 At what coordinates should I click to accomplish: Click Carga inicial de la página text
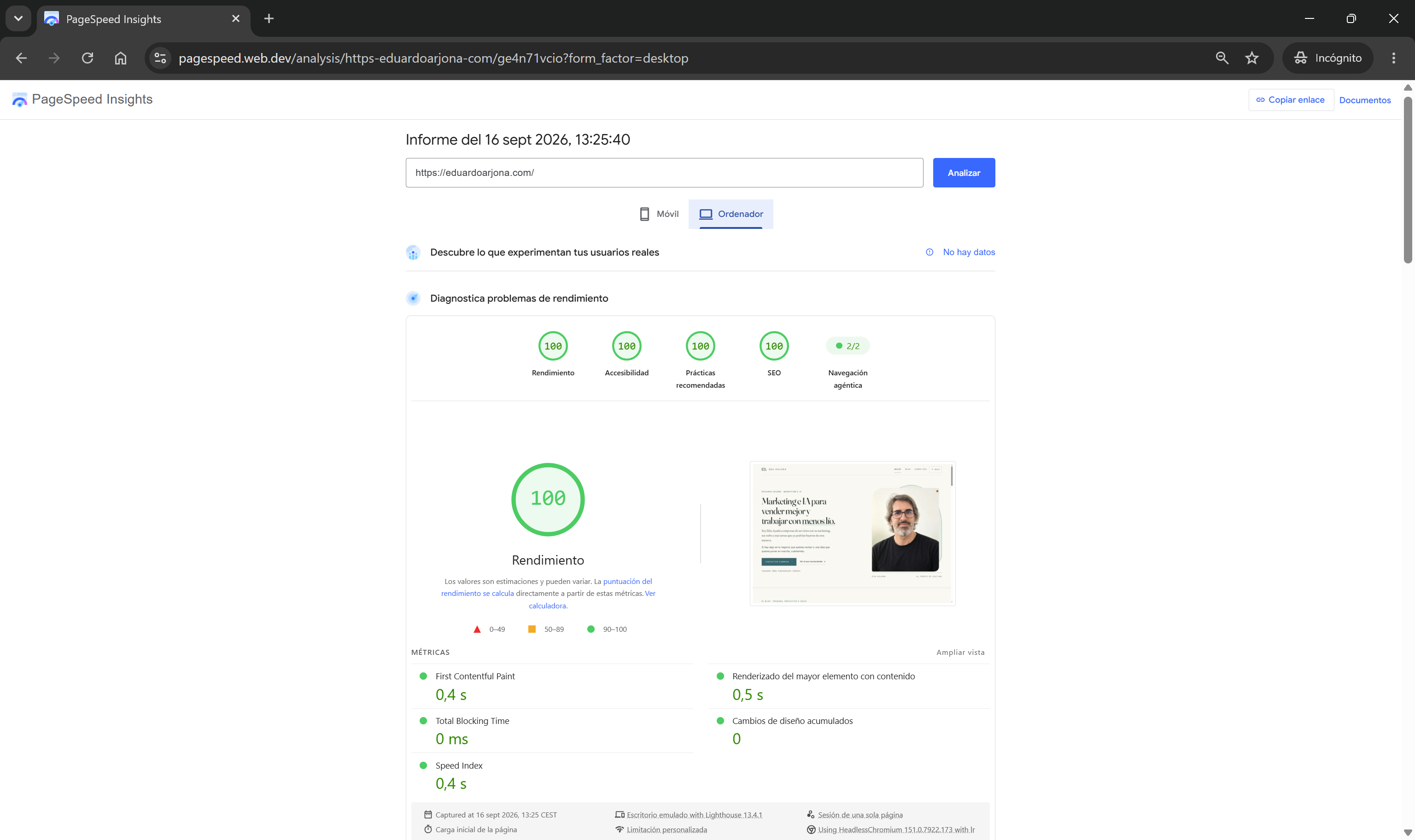pyautogui.click(x=475, y=830)
